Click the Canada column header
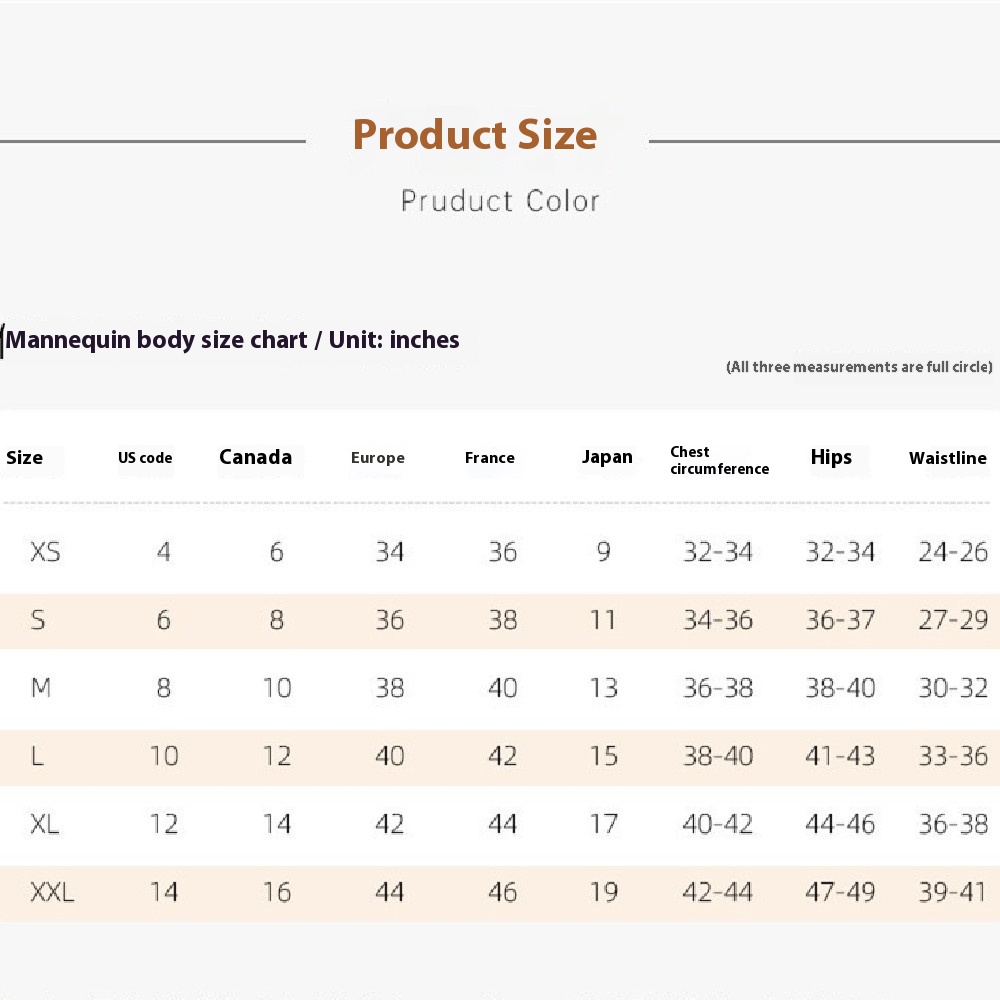The height and width of the screenshot is (1000, 1000). pyautogui.click(x=255, y=457)
